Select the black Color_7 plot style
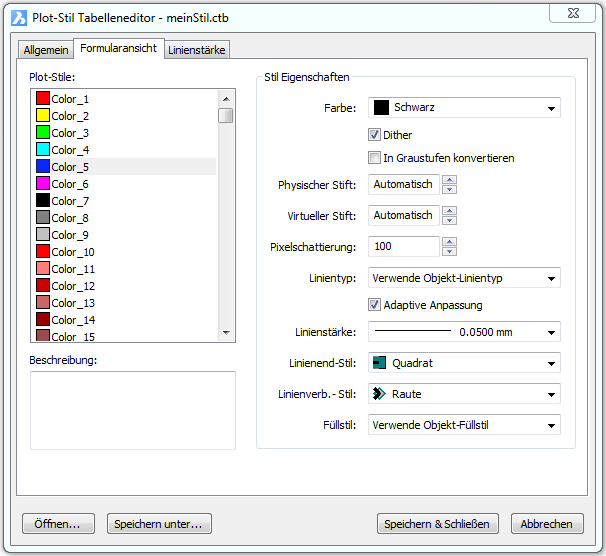Image resolution: width=606 pixels, height=556 pixels. (x=70, y=201)
